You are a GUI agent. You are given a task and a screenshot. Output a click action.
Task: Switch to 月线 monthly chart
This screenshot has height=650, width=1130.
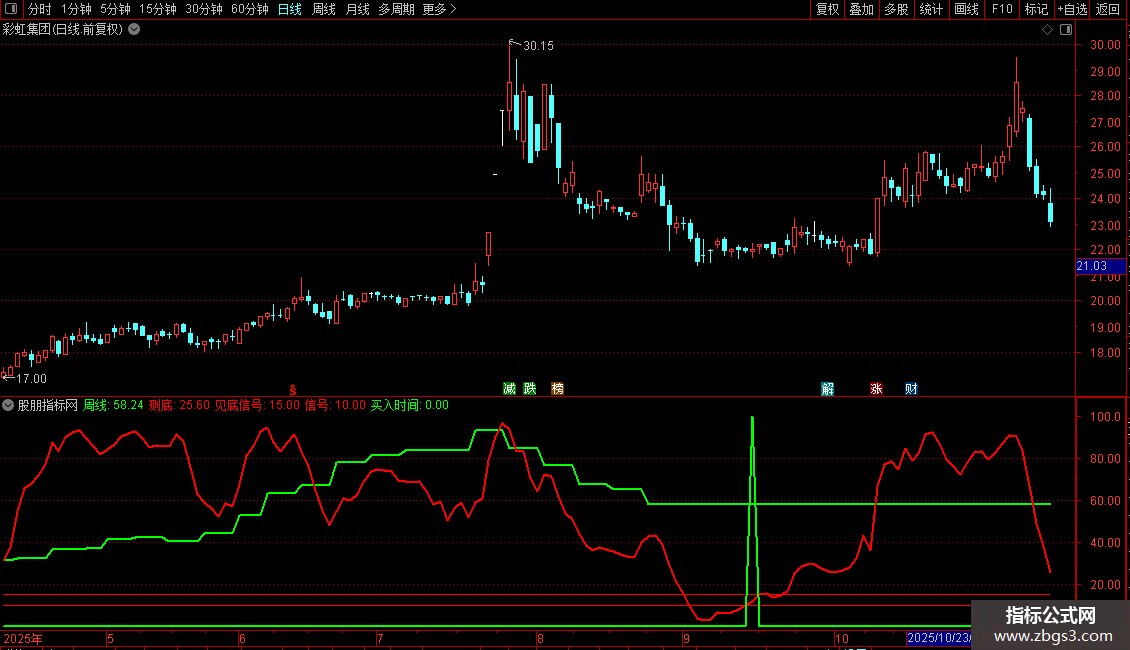click(x=357, y=9)
